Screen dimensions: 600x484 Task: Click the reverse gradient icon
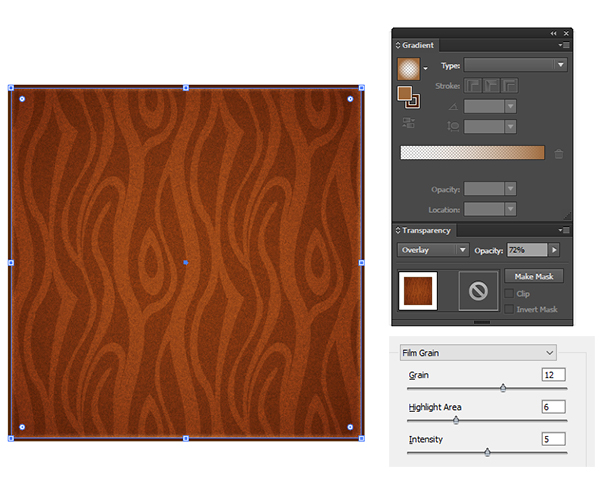point(409,123)
